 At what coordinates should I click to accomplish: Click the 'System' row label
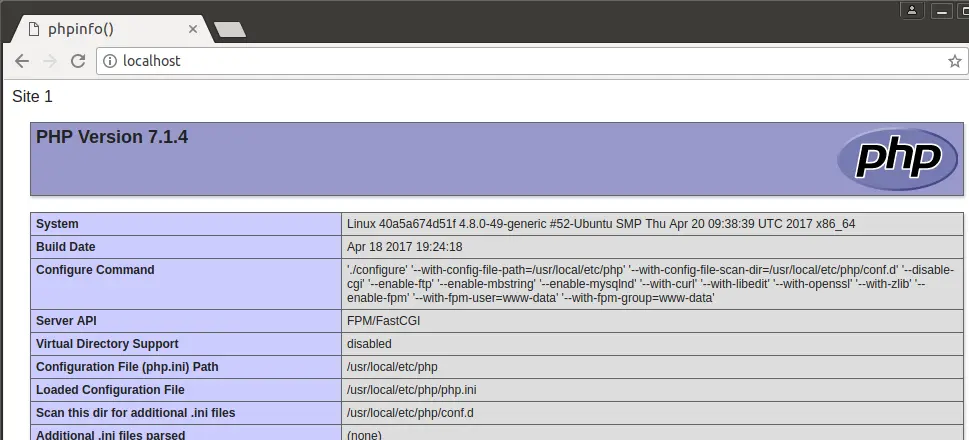(x=57, y=224)
